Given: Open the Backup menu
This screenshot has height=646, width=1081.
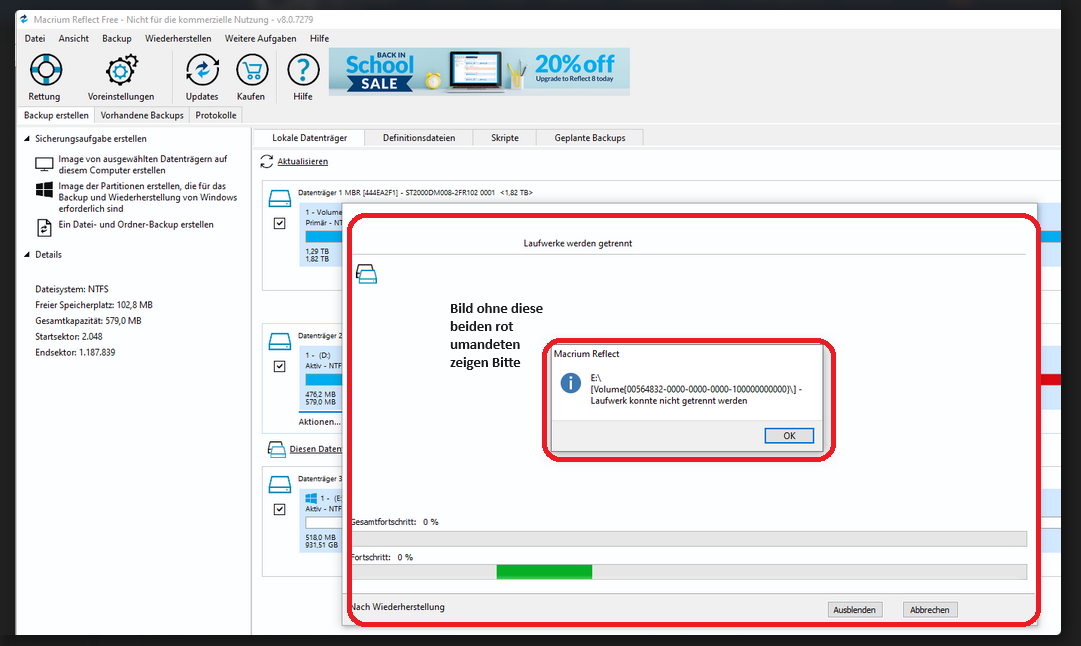Looking at the screenshot, I should pyautogui.click(x=117, y=39).
